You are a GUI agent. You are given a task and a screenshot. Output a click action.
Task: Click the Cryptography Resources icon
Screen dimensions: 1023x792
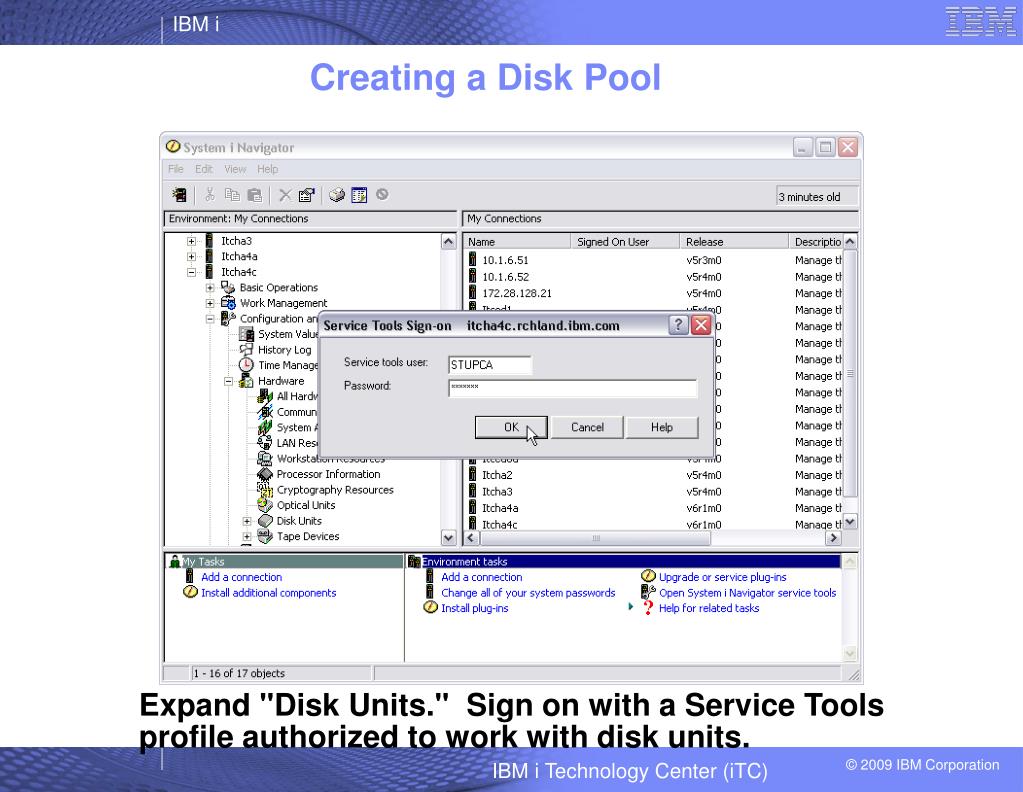coord(265,490)
